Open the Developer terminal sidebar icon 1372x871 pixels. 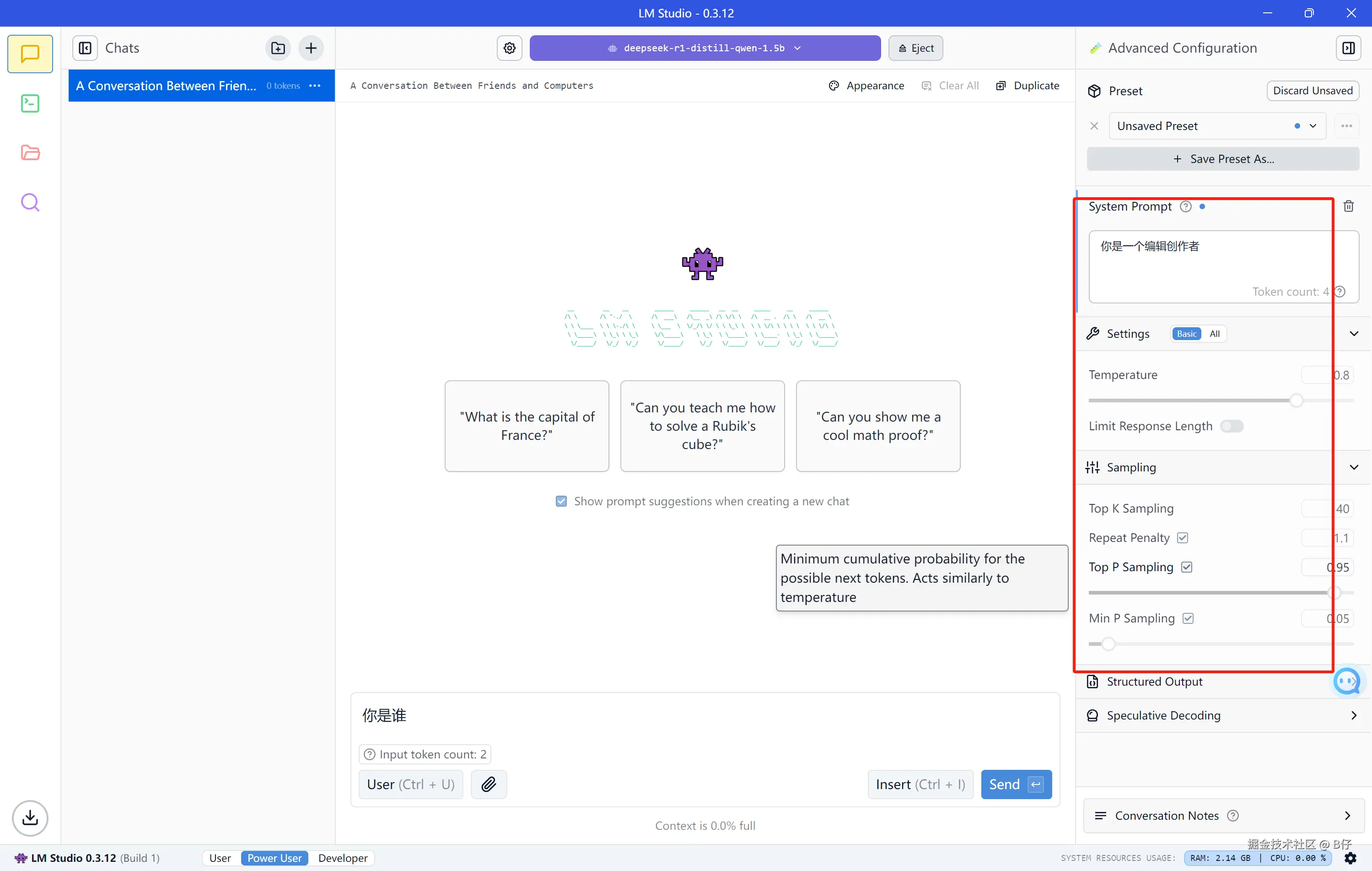click(x=30, y=103)
